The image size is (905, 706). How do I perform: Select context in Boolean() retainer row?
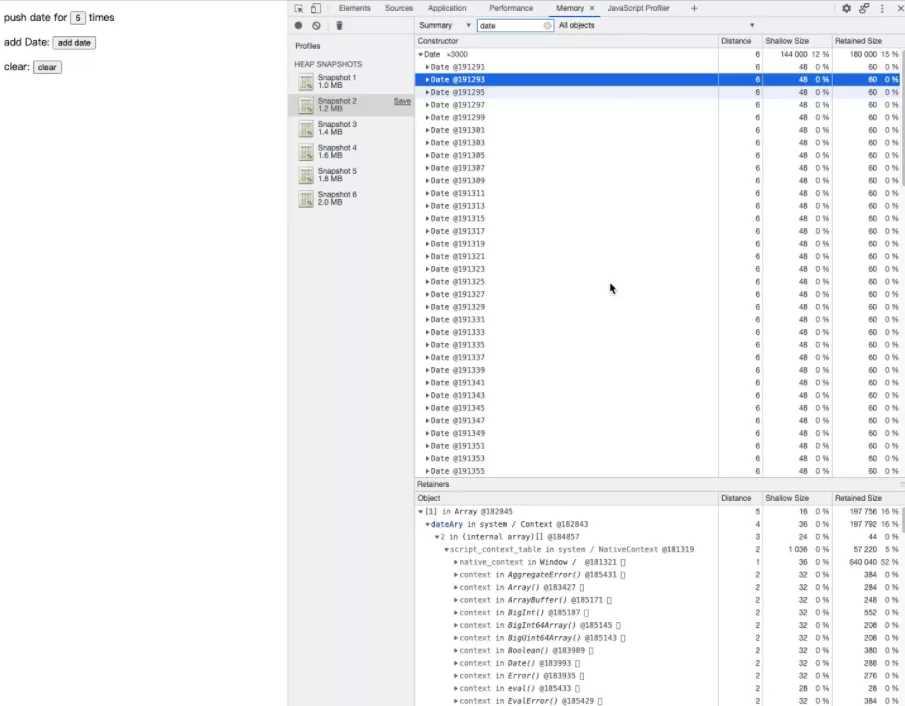coord(657,651)
